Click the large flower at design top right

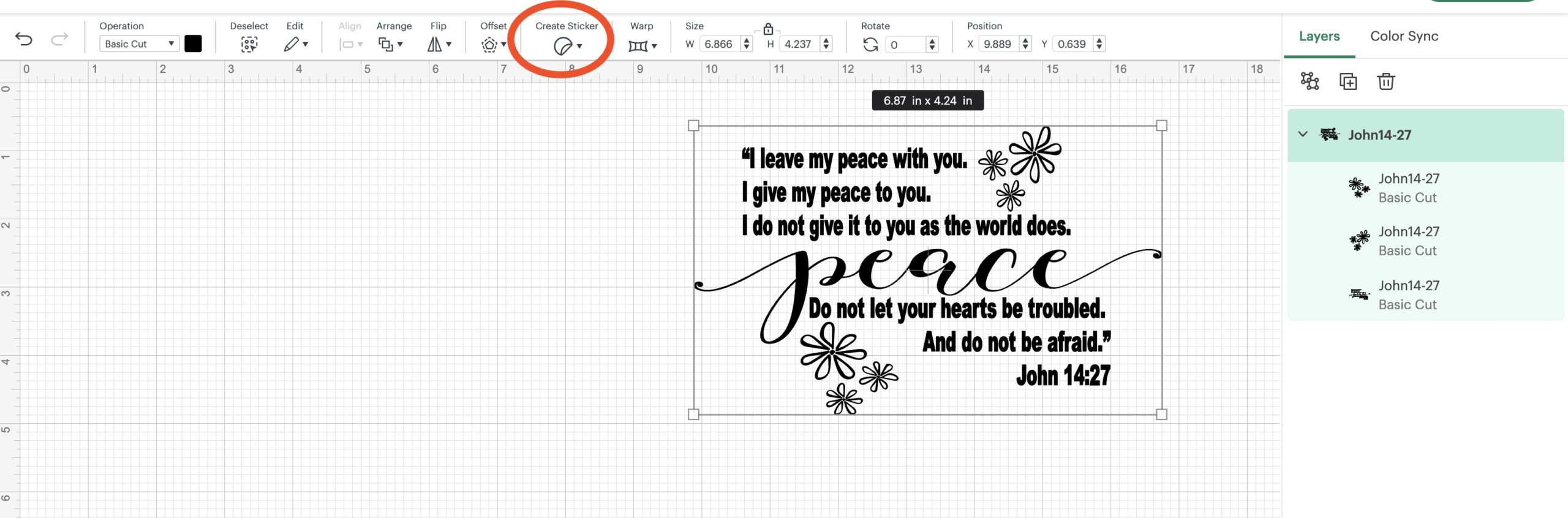click(1035, 154)
